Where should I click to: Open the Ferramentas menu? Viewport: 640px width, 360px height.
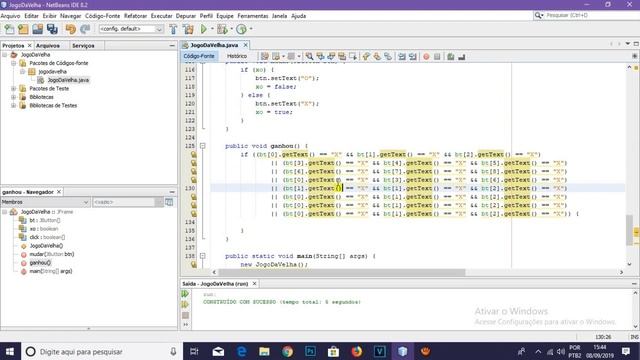click(x=253, y=16)
